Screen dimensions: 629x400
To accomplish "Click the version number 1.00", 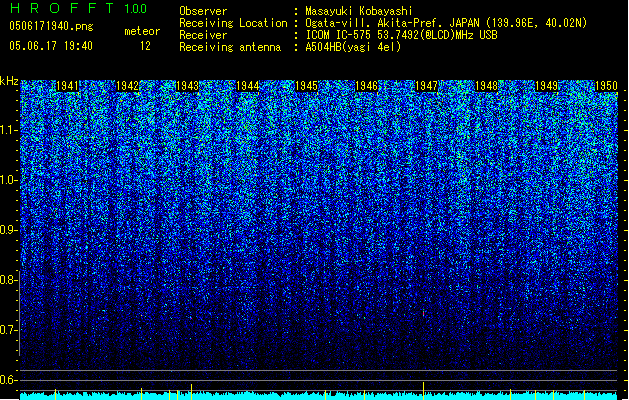I will [x=135, y=9].
